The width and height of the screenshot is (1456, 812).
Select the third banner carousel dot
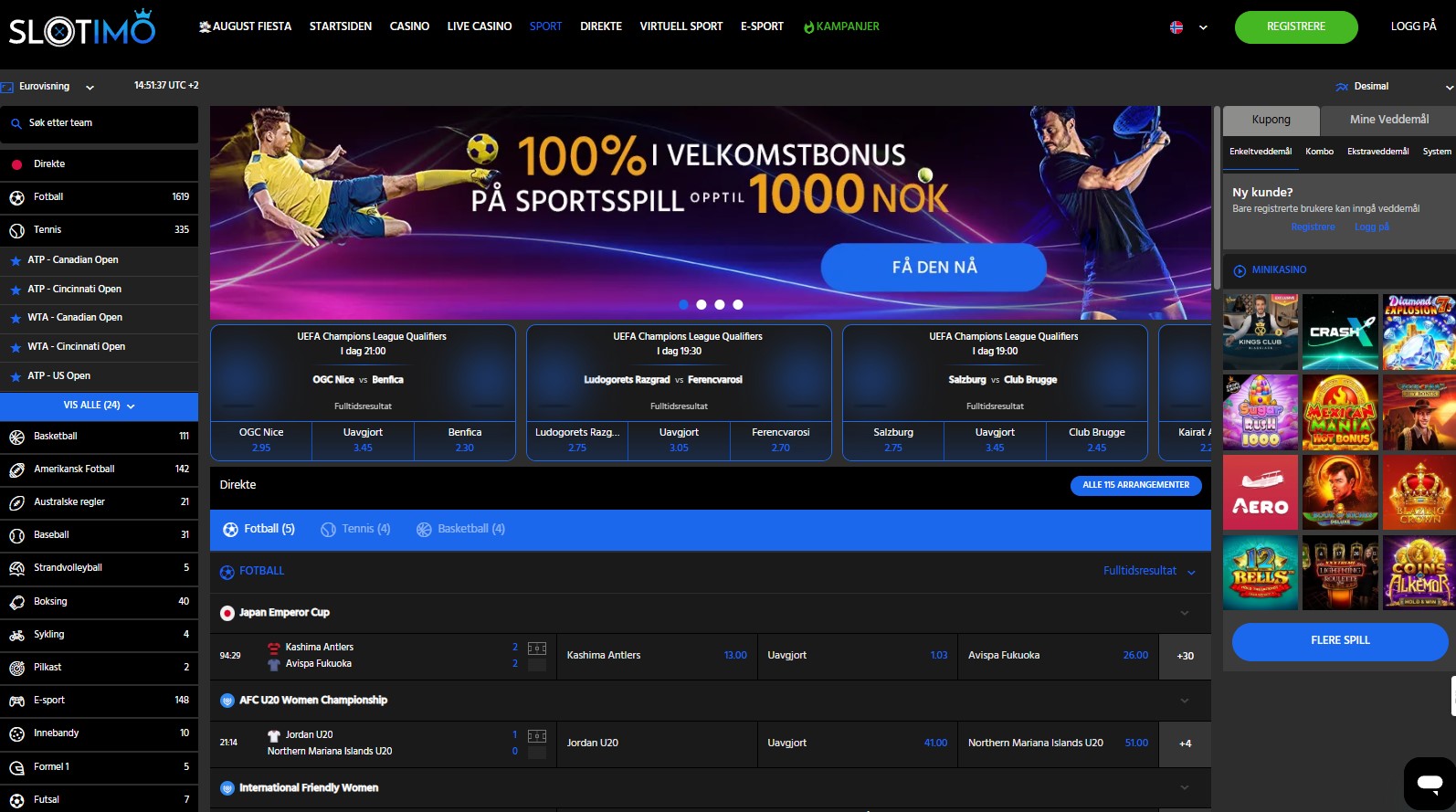720,305
